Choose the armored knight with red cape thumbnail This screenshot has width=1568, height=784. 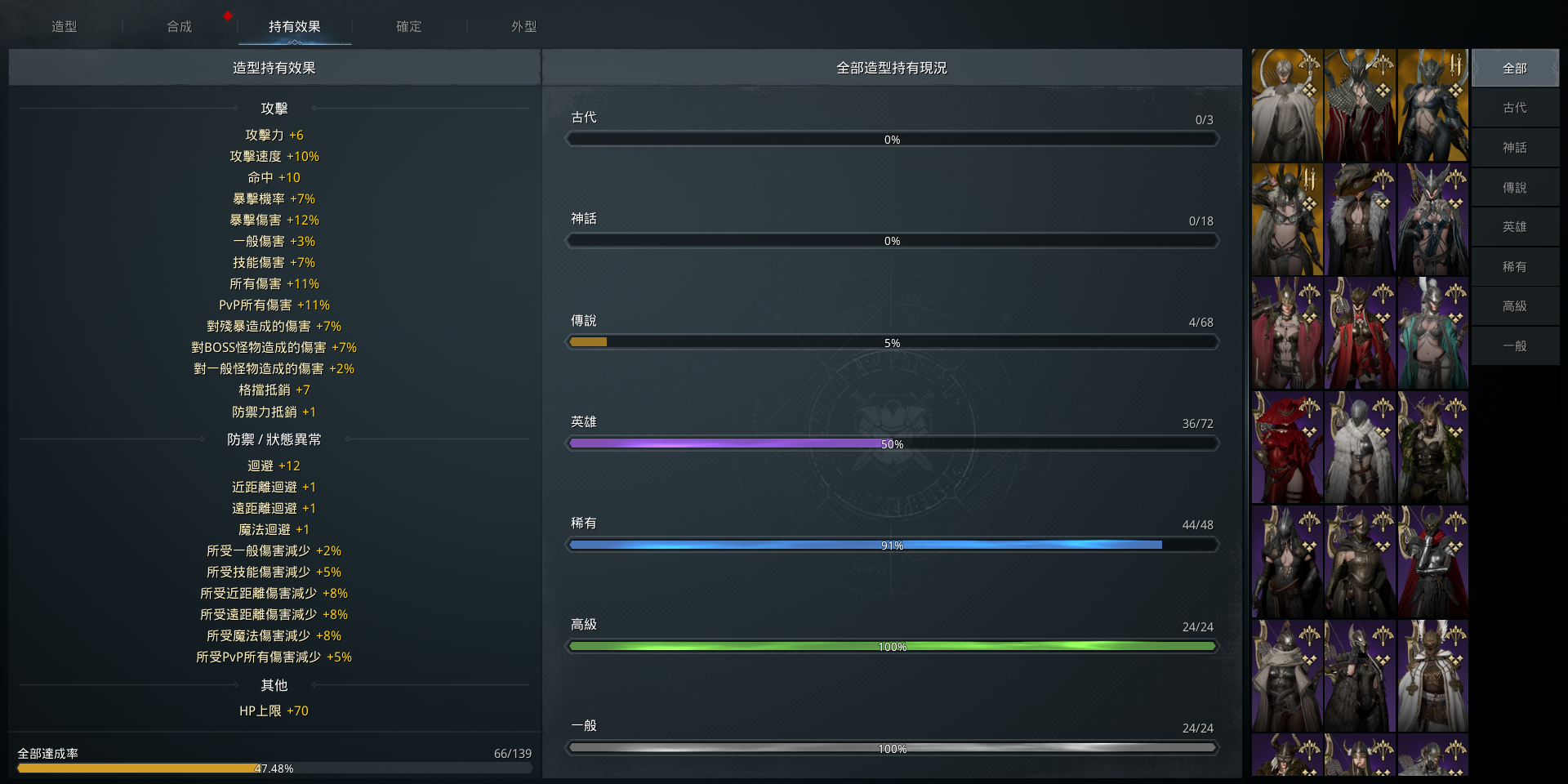(x=1432, y=562)
